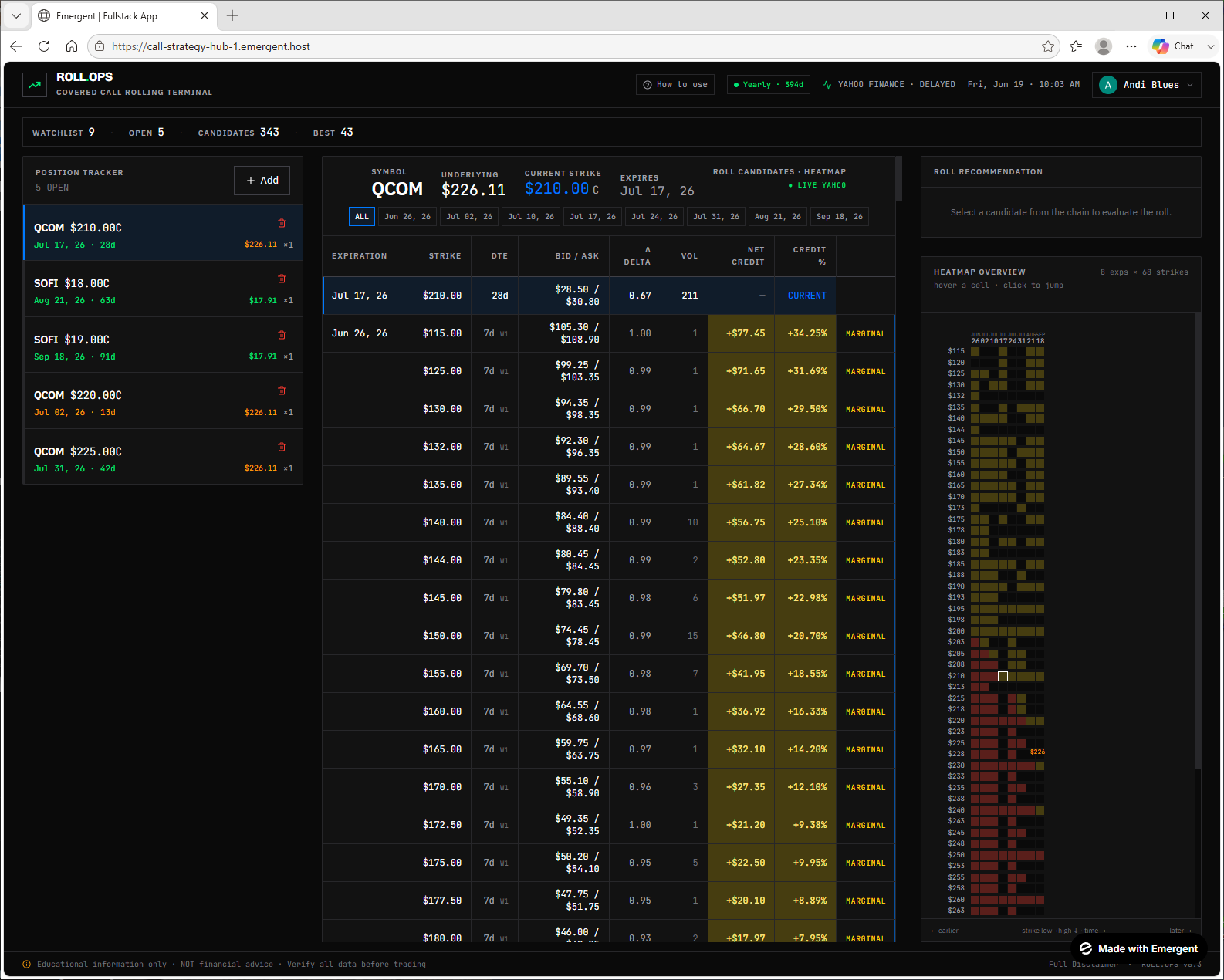
Task: Click the STRIKE column header
Action: point(445,256)
